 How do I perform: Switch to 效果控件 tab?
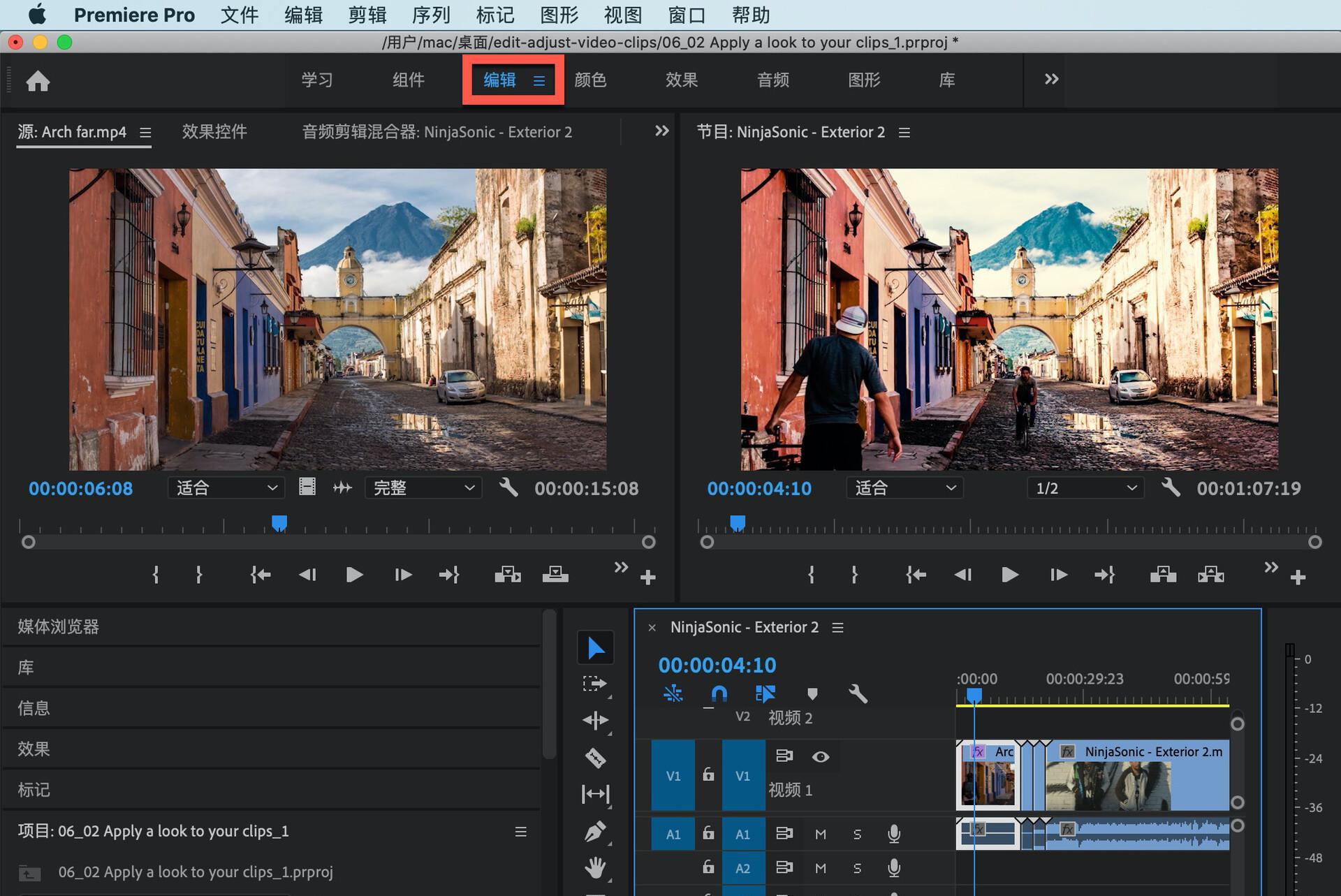click(214, 131)
